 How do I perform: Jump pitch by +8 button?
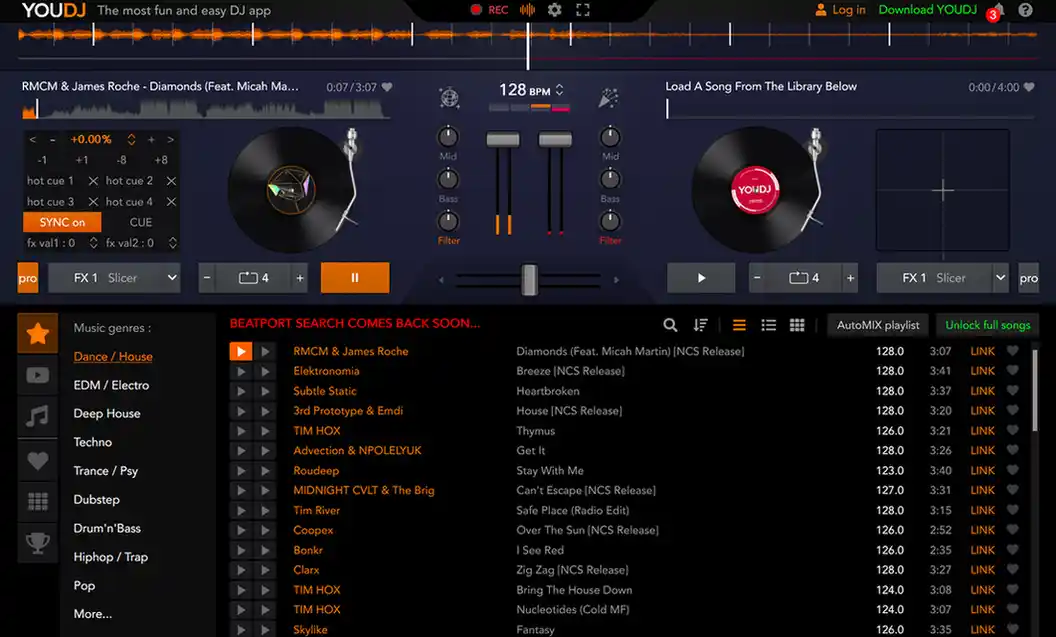[x=160, y=160]
